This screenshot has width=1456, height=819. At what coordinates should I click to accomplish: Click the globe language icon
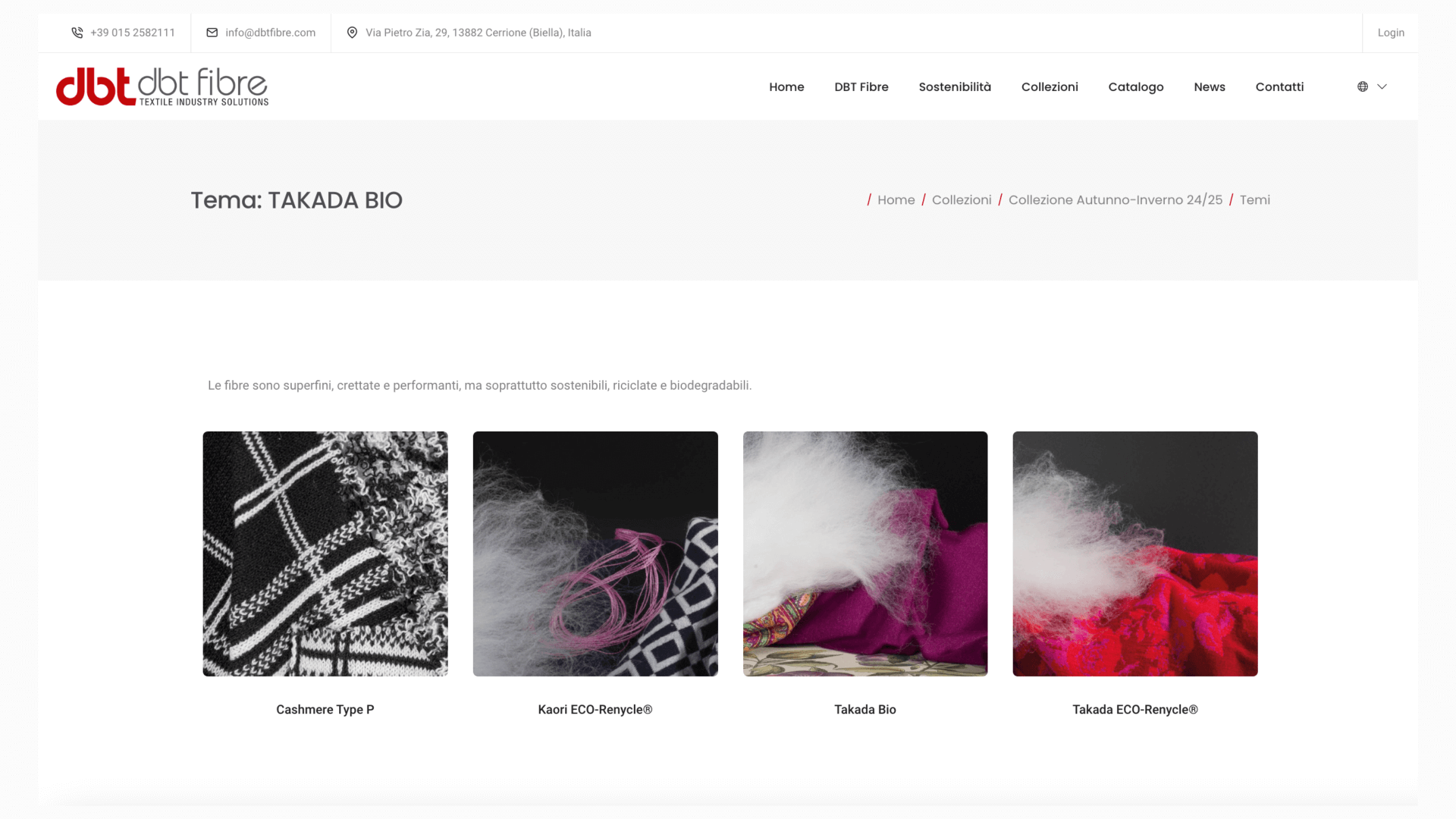tap(1363, 86)
